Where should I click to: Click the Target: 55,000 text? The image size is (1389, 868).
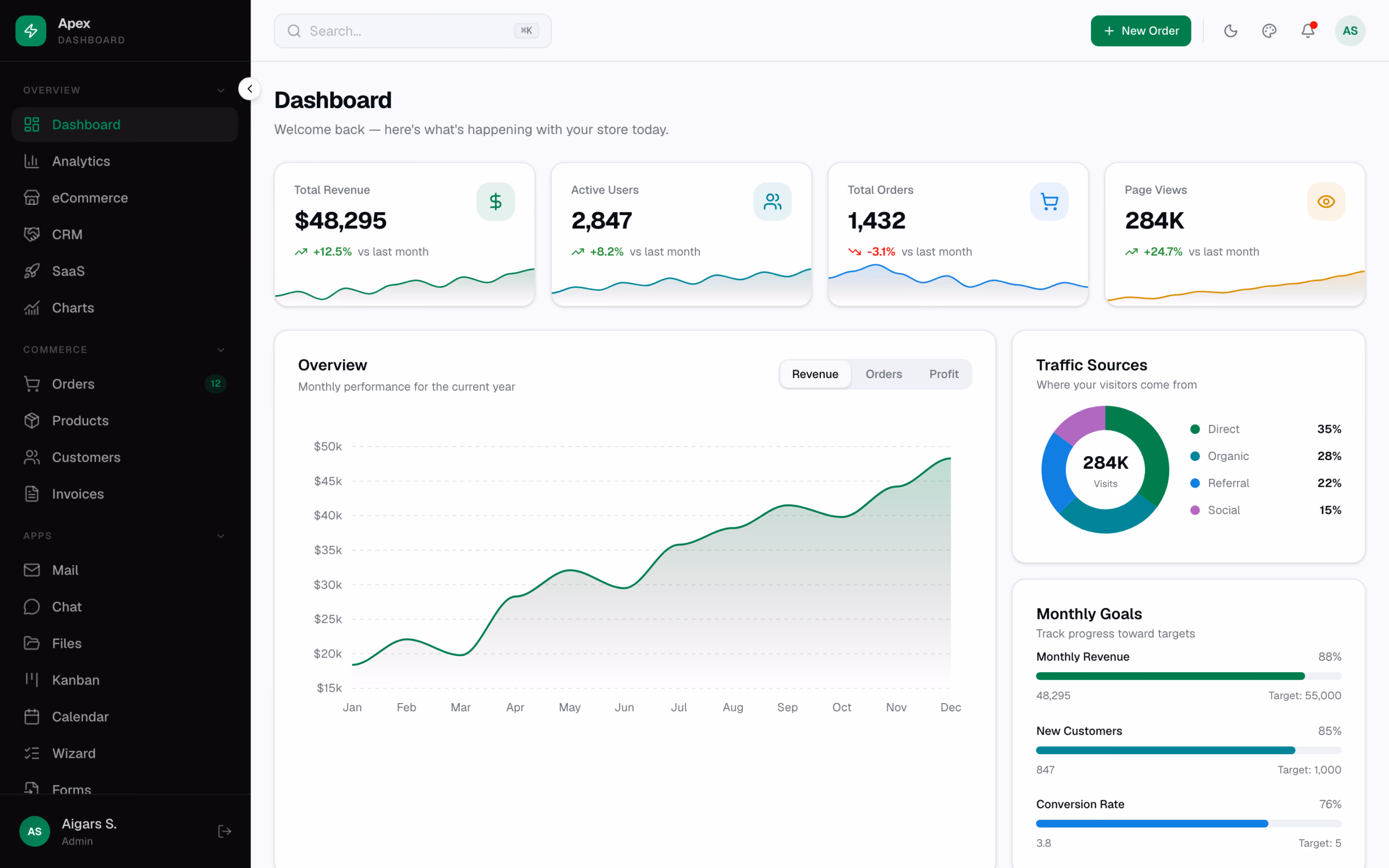(1304, 696)
